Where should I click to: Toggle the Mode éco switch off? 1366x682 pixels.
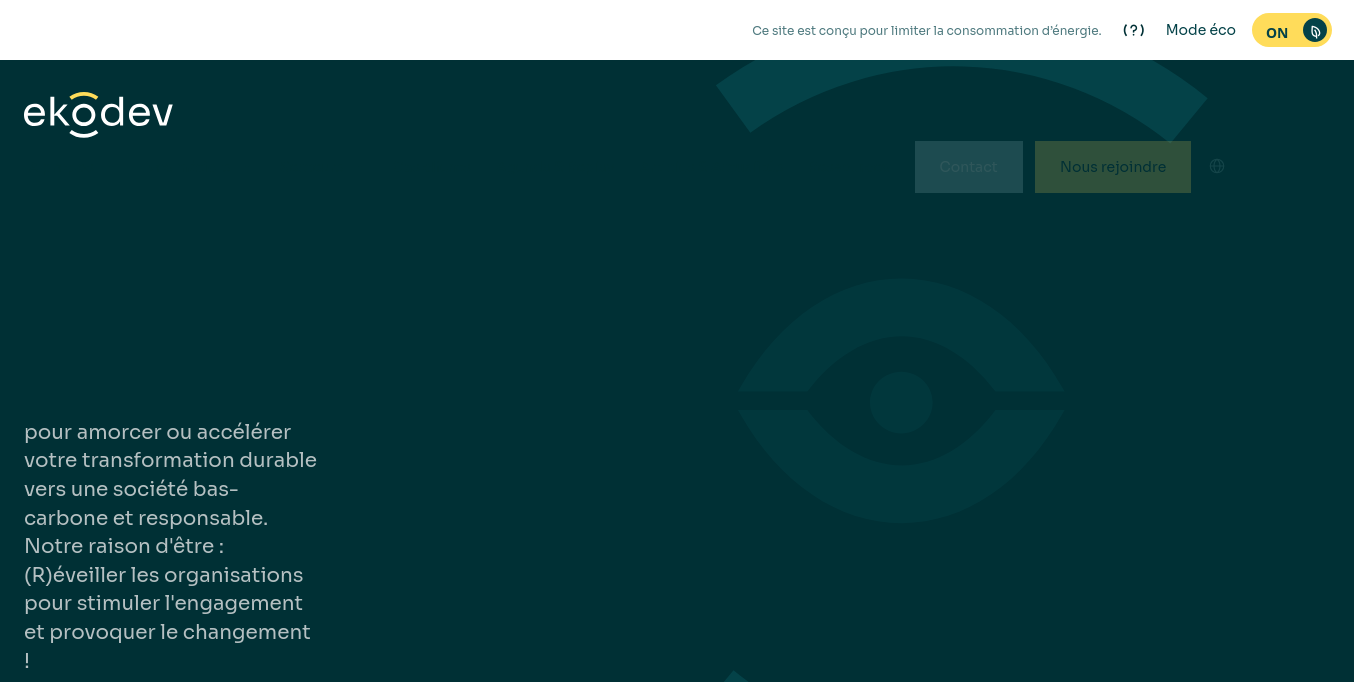[x=1291, y=31]
